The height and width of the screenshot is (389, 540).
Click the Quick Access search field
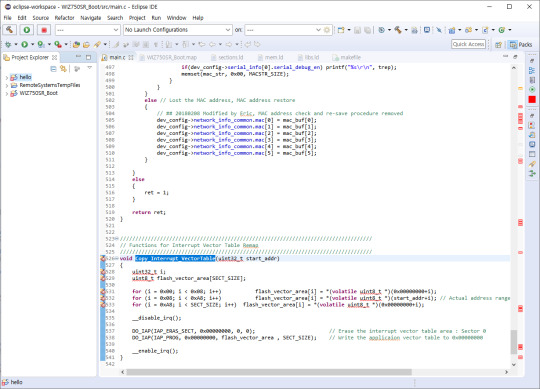468,44
